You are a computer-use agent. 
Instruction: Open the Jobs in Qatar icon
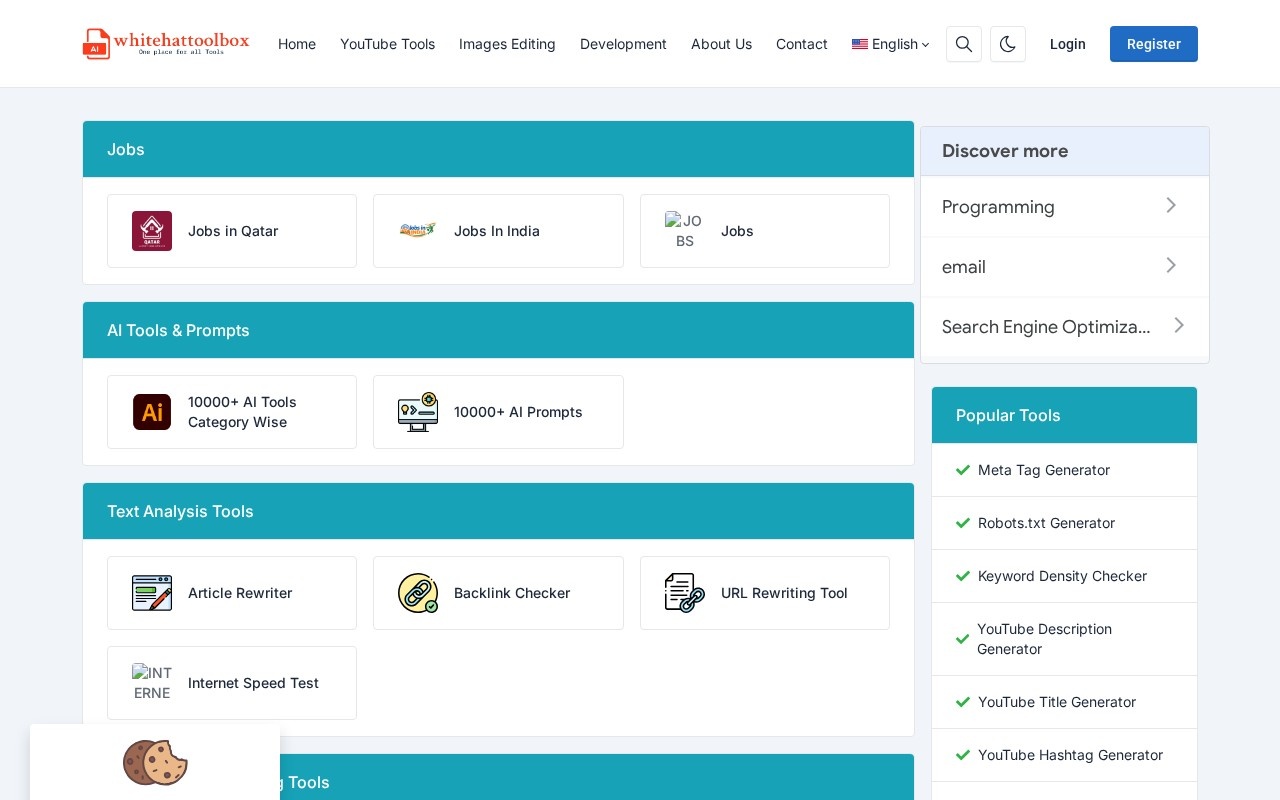[152, 231]
